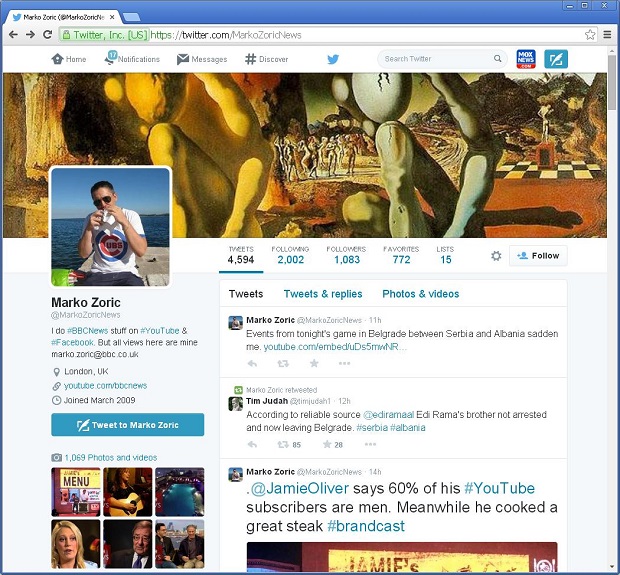620x575 pixels.
Task: Click the compose new tweet icon
Action: [x=556, y=59]
